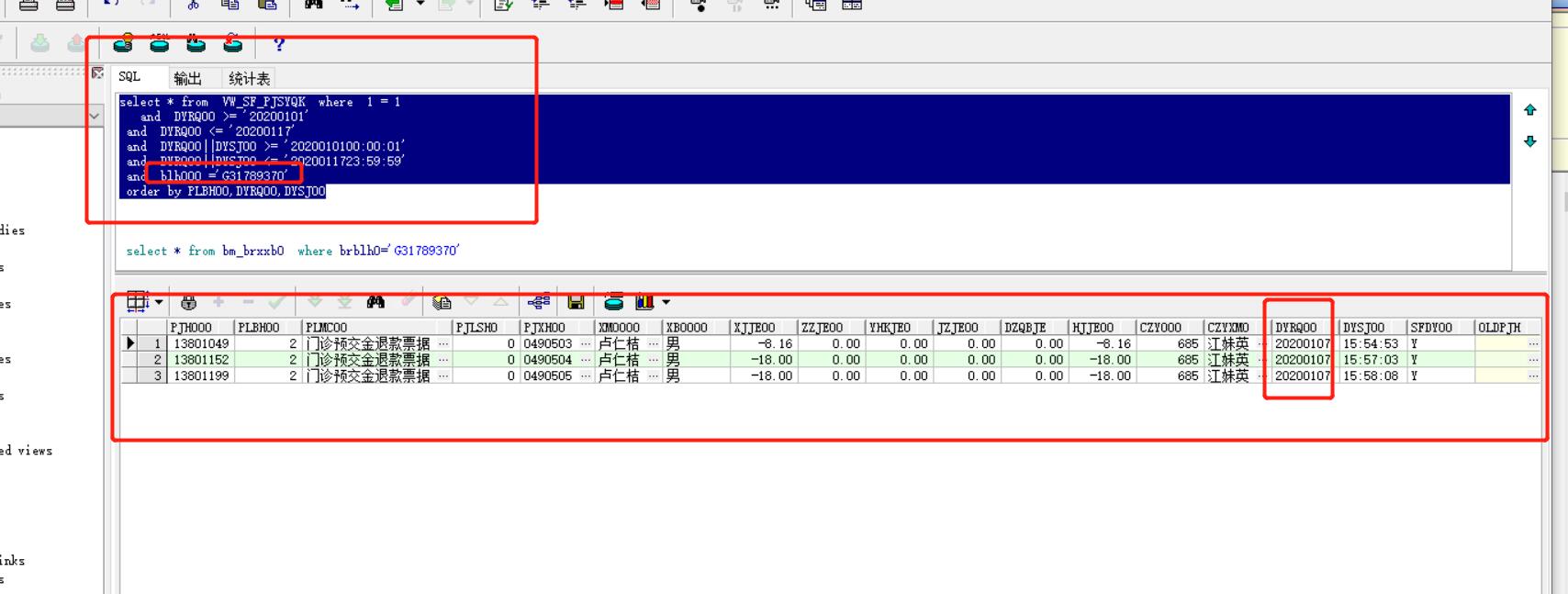Click the green up arrow beside the editor
This screenshot has width=1568, height=594.
[1530, 110]
